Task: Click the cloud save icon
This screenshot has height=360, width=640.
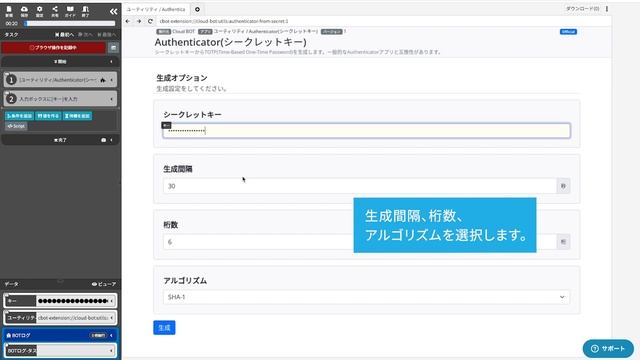Action: (x=24, y=11)
